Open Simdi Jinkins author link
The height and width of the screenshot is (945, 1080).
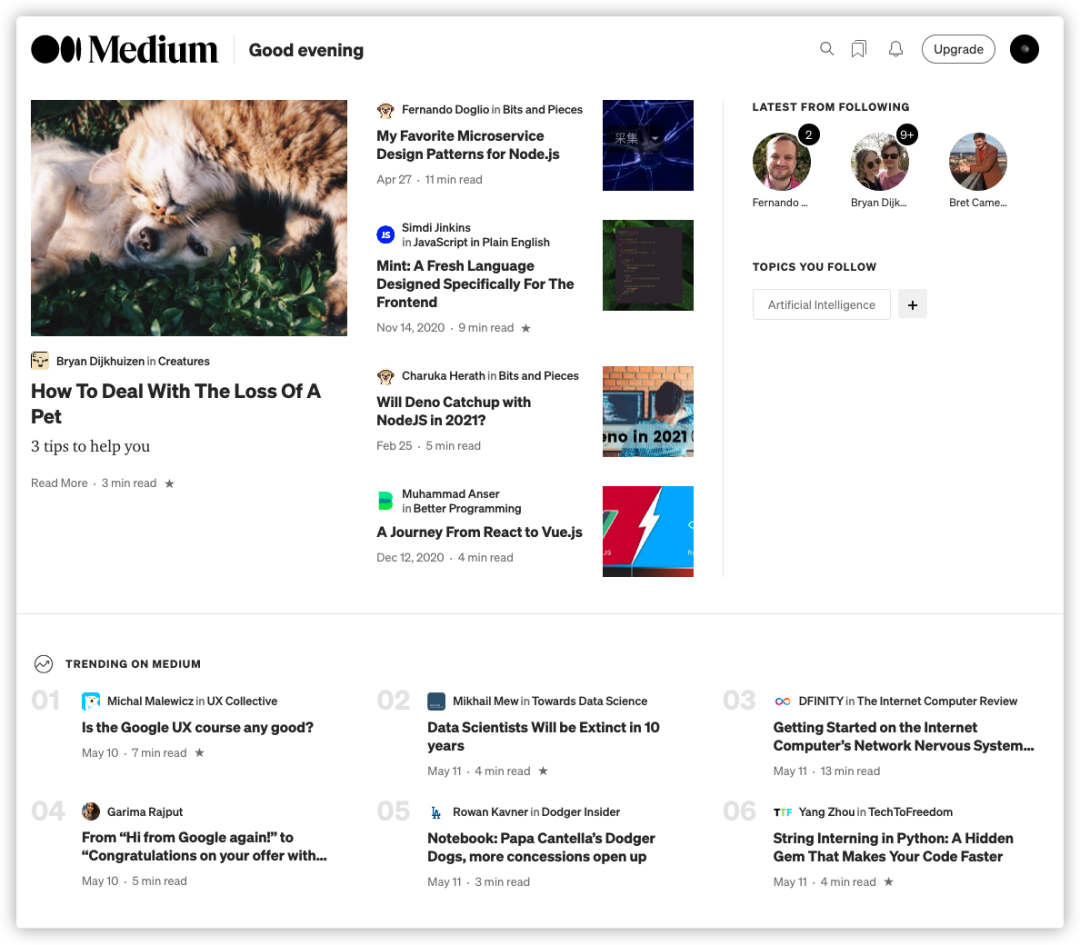436,227
